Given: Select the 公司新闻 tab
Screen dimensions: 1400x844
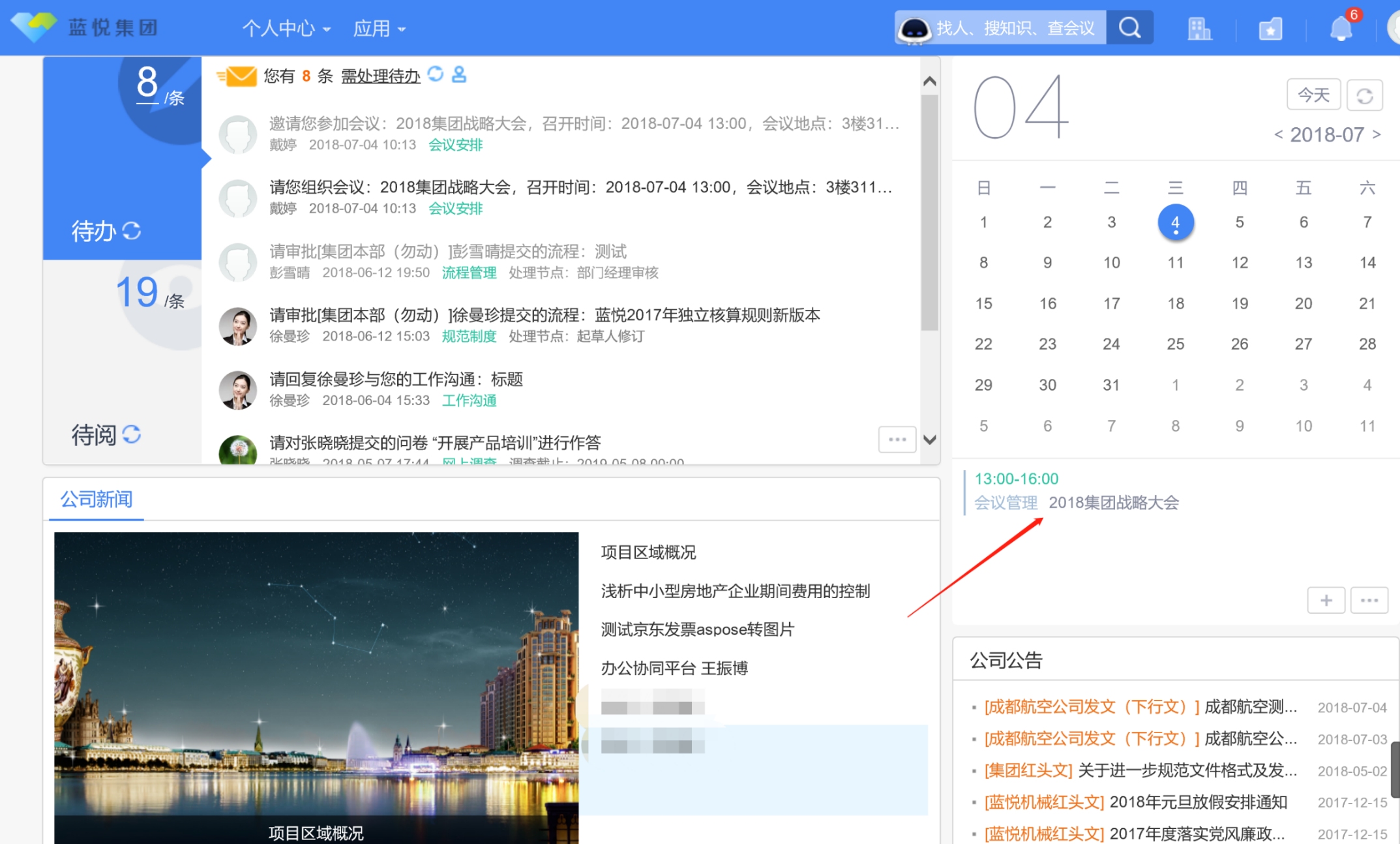Looking at the screenshot, I should (97, 500).
